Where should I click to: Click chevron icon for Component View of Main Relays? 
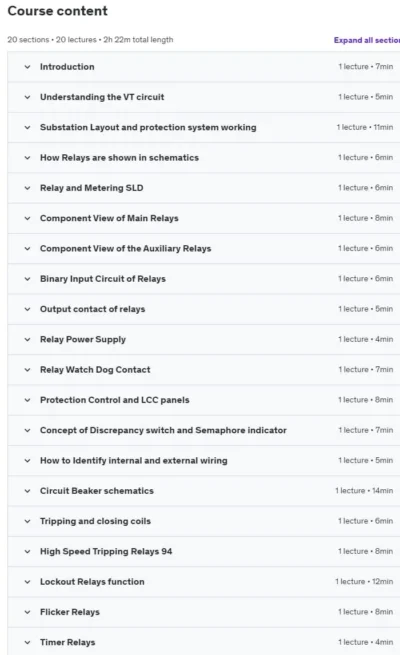coord(27,218)
